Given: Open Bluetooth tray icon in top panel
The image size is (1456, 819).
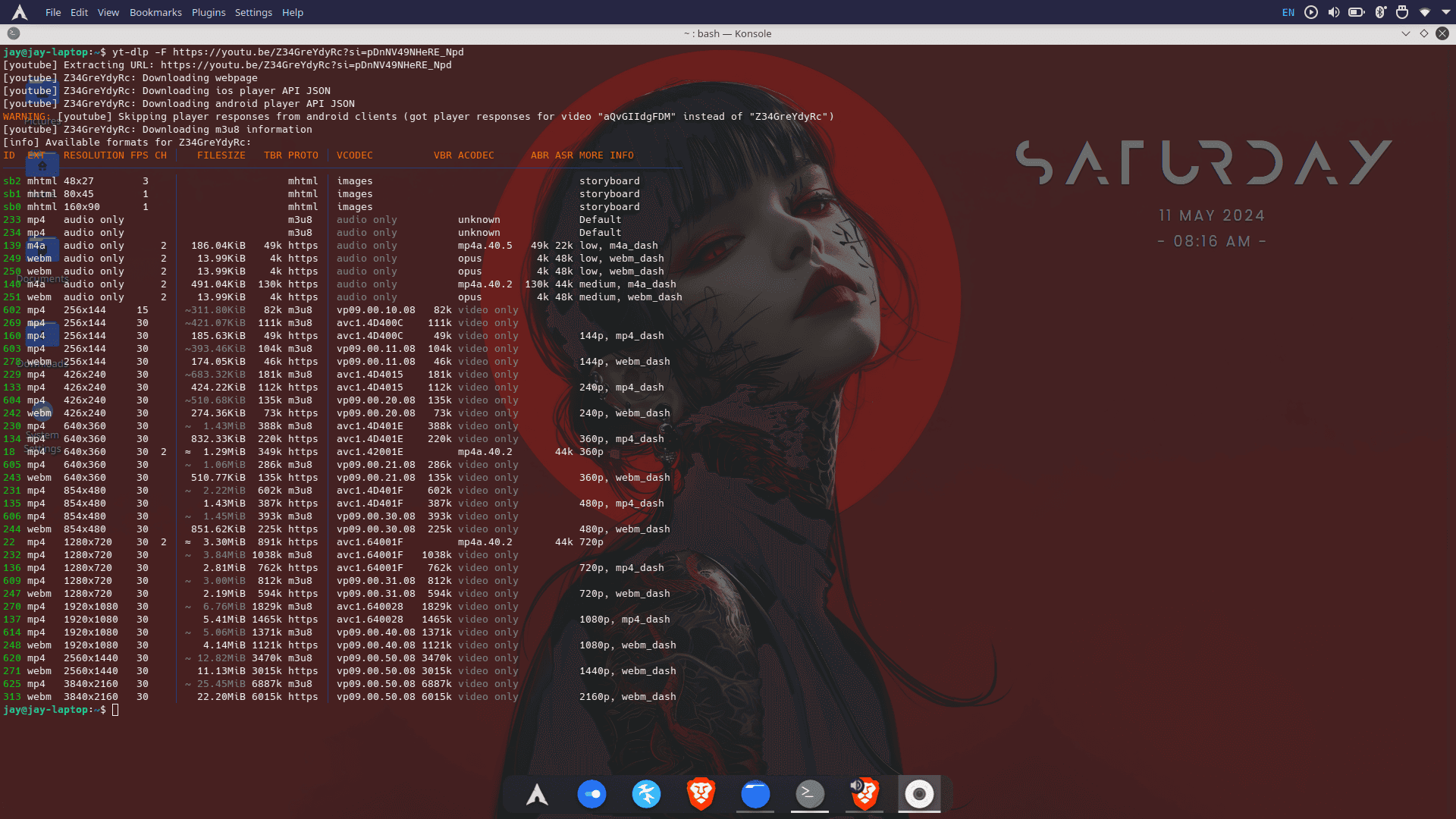Looking at the screenshot, I should pyautogui.click(x=1380, y=12).
